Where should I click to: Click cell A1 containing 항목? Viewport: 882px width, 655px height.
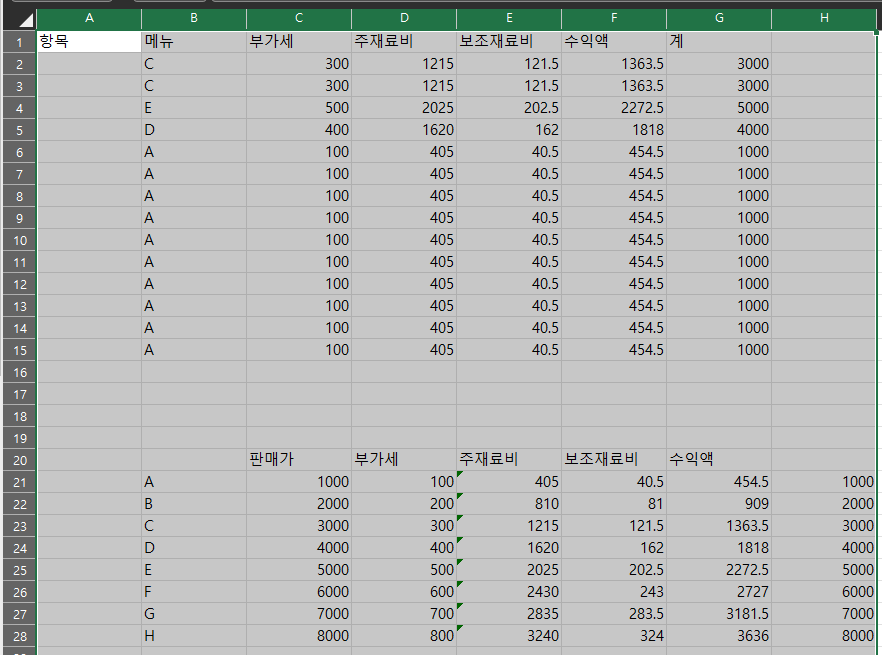pos(89,42)
